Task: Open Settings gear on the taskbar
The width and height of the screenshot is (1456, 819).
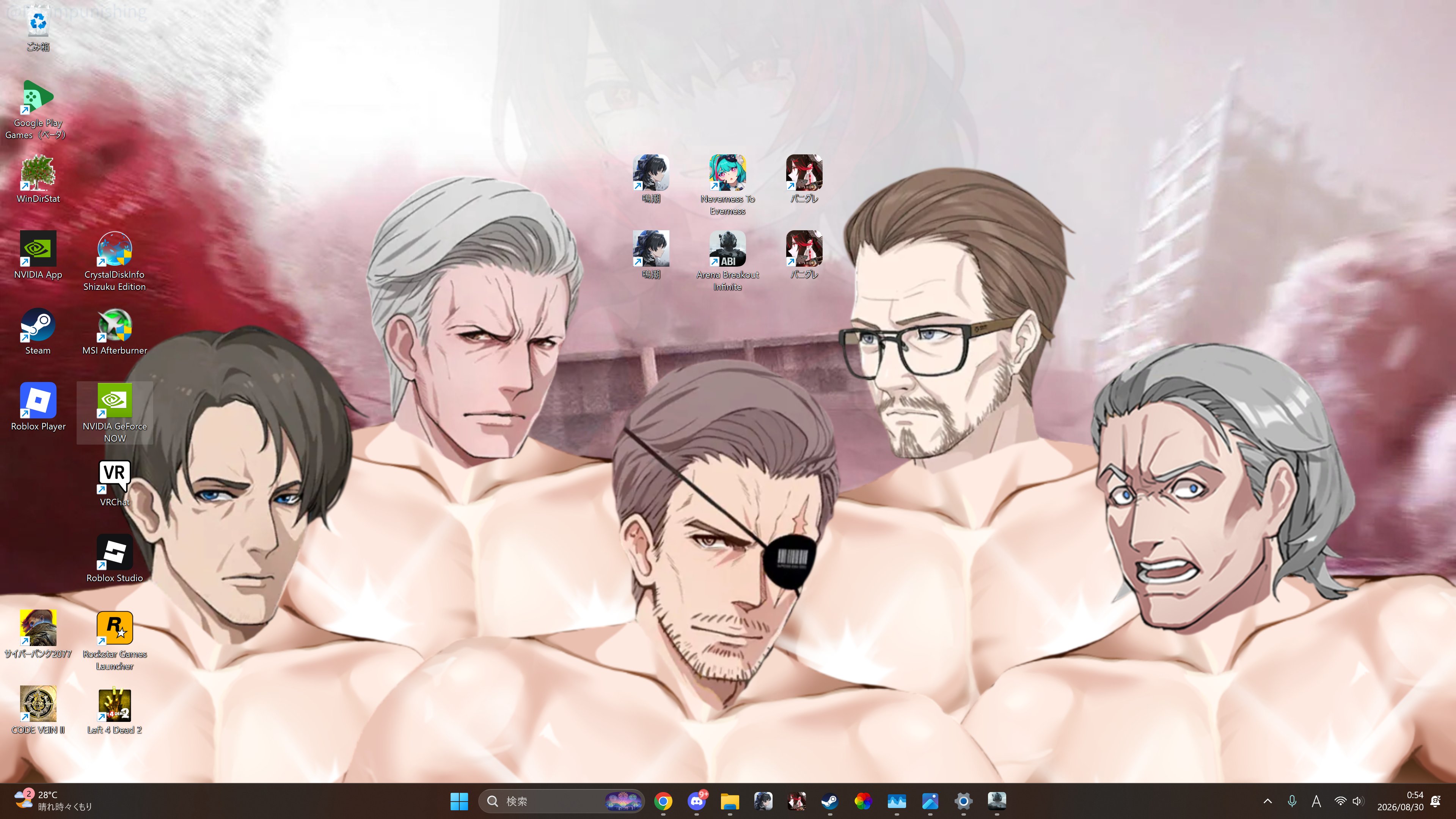Action: pyautogui.click(x=963, y=801)
